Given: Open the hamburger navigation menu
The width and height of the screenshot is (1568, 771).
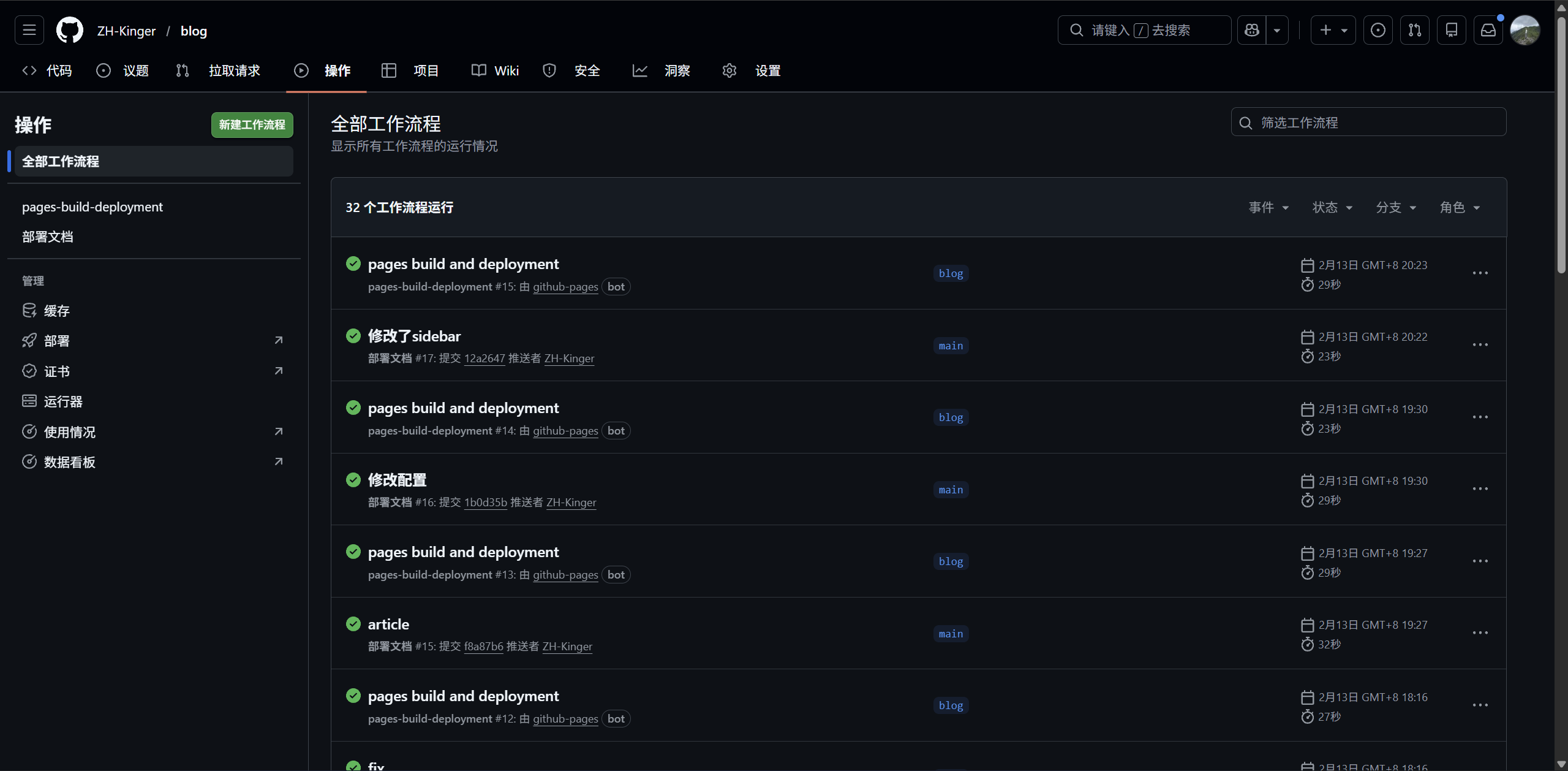Looking at the screenshot, I should tap(29, 30).
